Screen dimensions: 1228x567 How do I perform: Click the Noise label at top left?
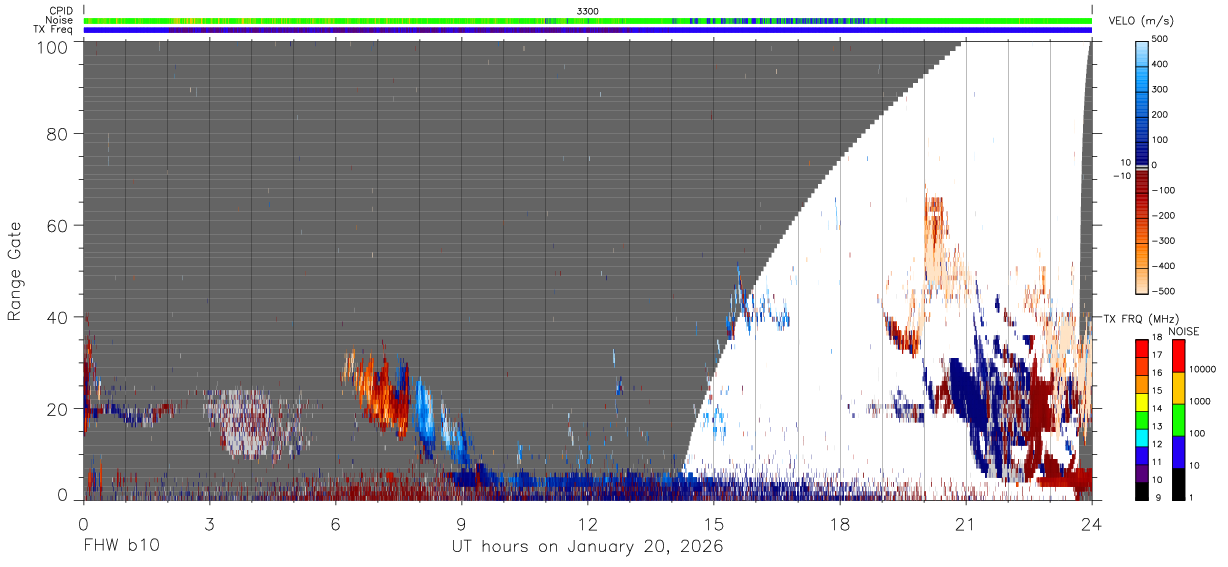[x=60, y=20]
